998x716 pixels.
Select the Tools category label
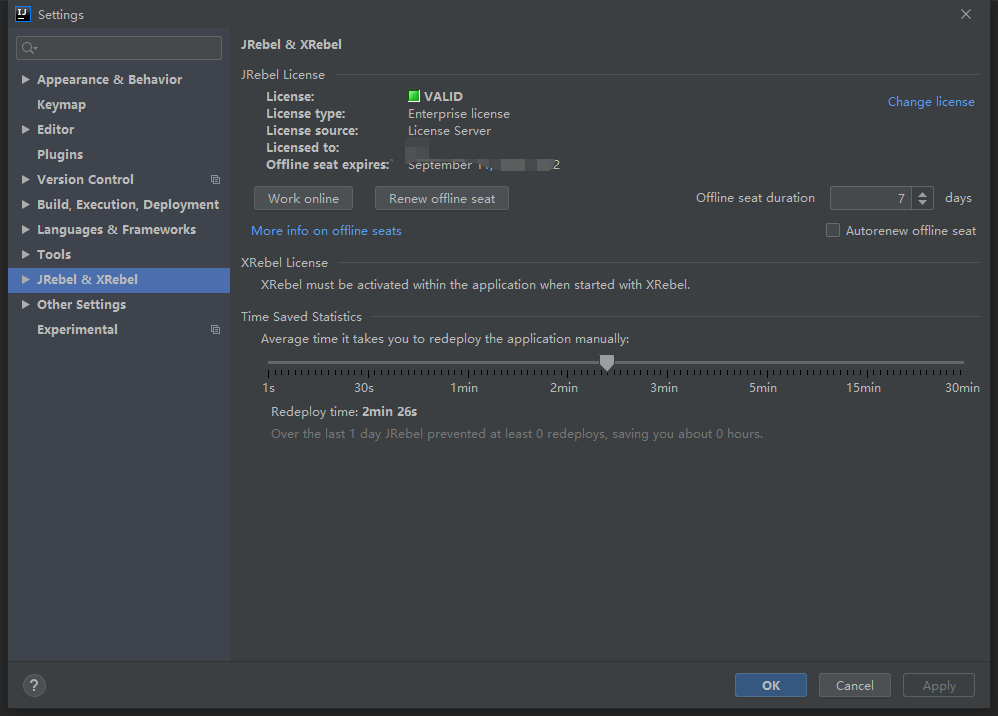pos(54,255)
